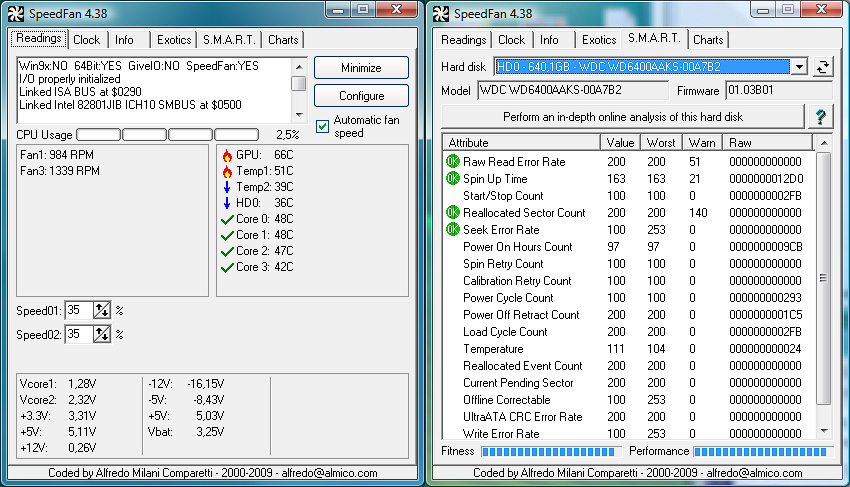
Task: Sort by the Value column header
Action: (x=620, y=143)
